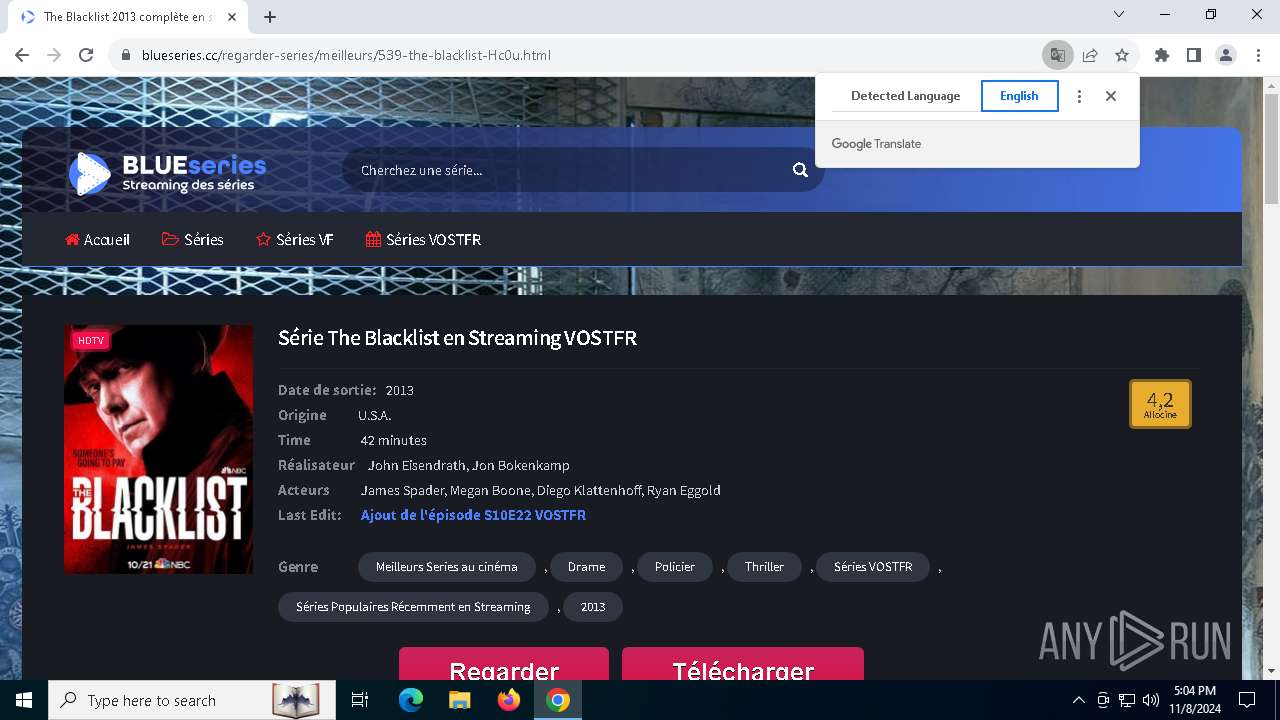
Task: Click the director names John Eisendrath, Jon Bokenkamp
Action: pos(469,465)
